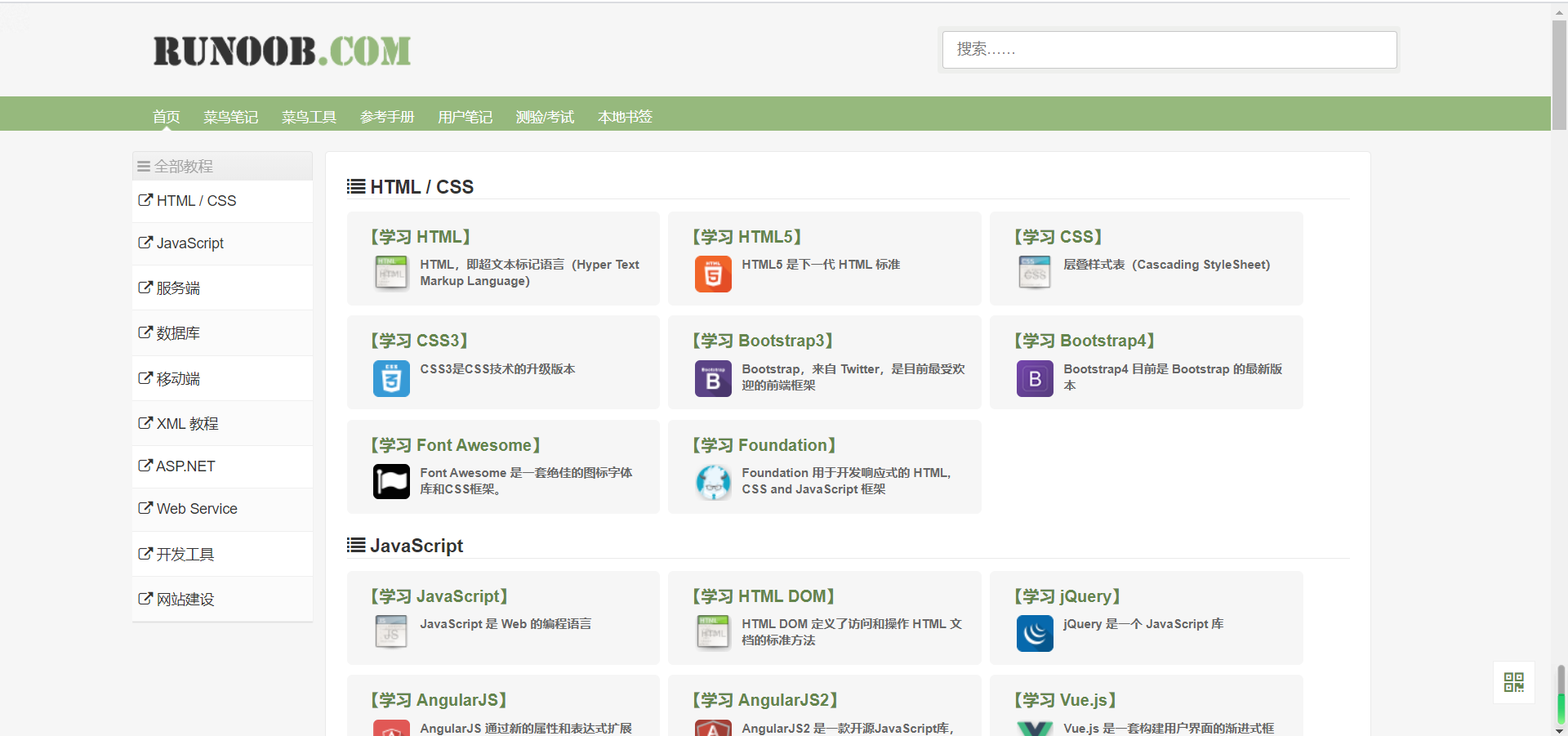Click external-link icon beside 开发工具
This screenshot has height=736, width=1568.
(145, 554)
